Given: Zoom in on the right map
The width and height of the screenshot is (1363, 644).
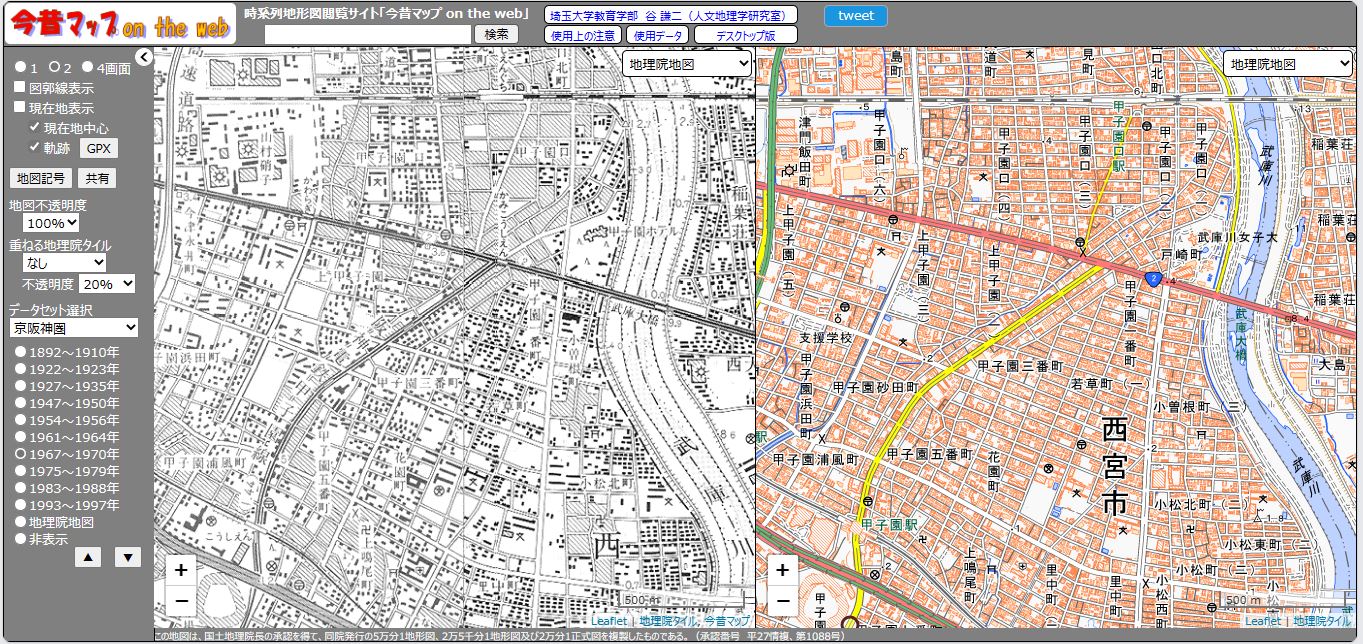Looking at the screenshot, I should 782,570.
